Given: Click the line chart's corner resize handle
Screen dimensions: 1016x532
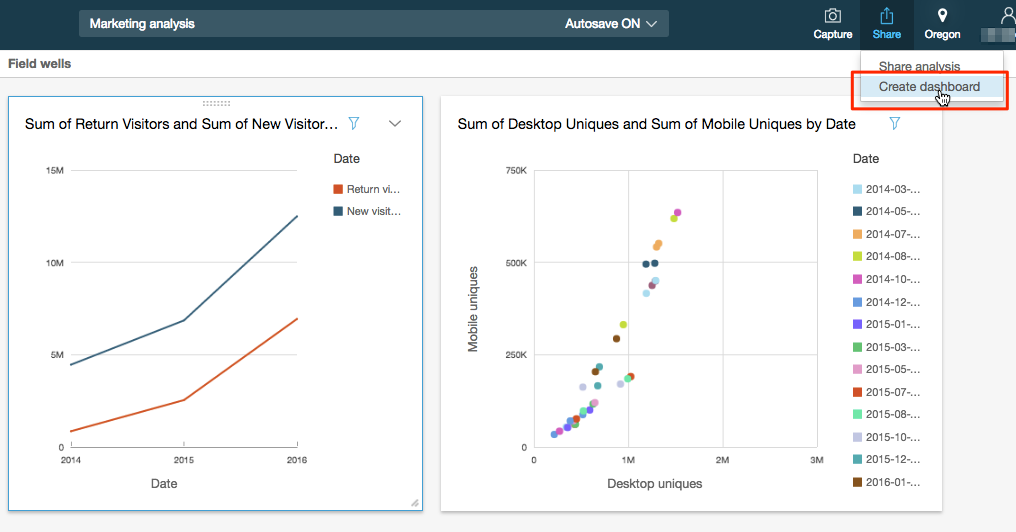Looking at the screenshot, I should pyautogui.click(x=415, y=503).
